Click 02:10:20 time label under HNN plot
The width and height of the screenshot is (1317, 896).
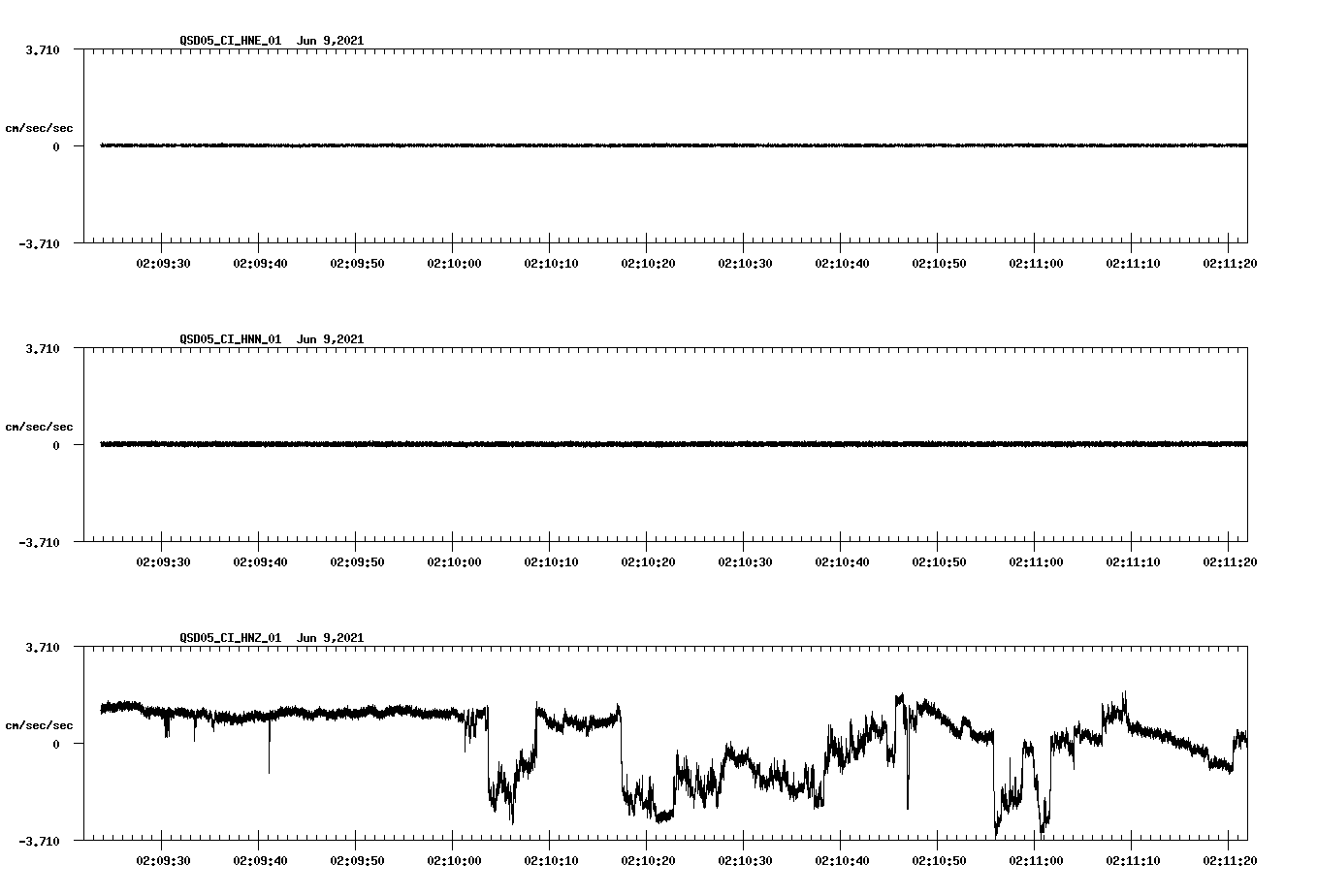[x=648, y=561]
